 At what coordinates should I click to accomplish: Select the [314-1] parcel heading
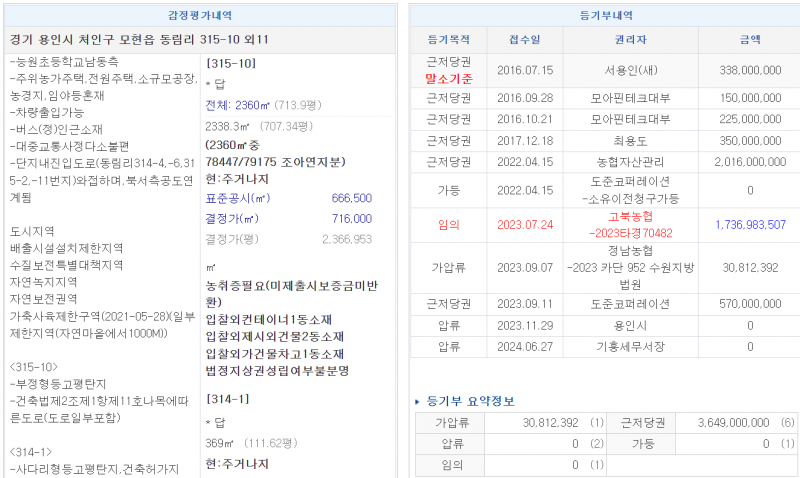coord(226,398)
